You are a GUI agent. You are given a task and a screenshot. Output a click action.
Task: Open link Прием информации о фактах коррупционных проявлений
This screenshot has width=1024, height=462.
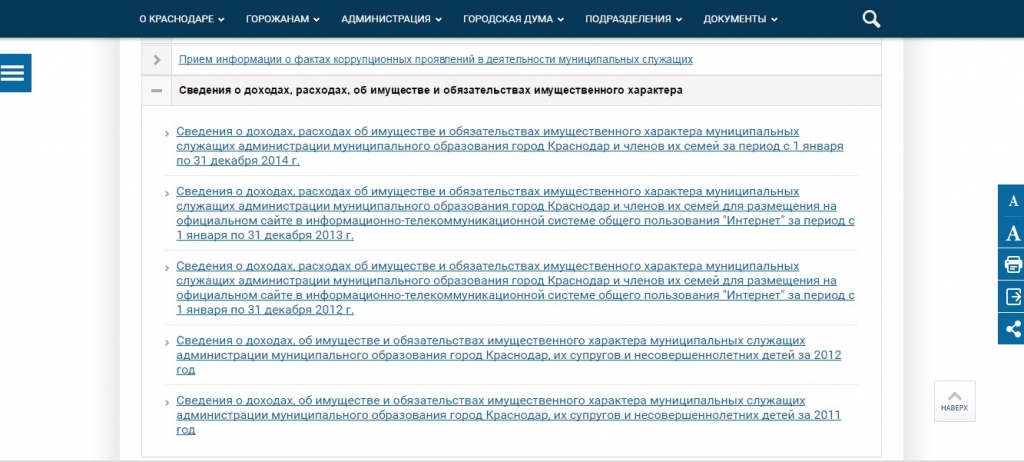(x=436, y=59)
